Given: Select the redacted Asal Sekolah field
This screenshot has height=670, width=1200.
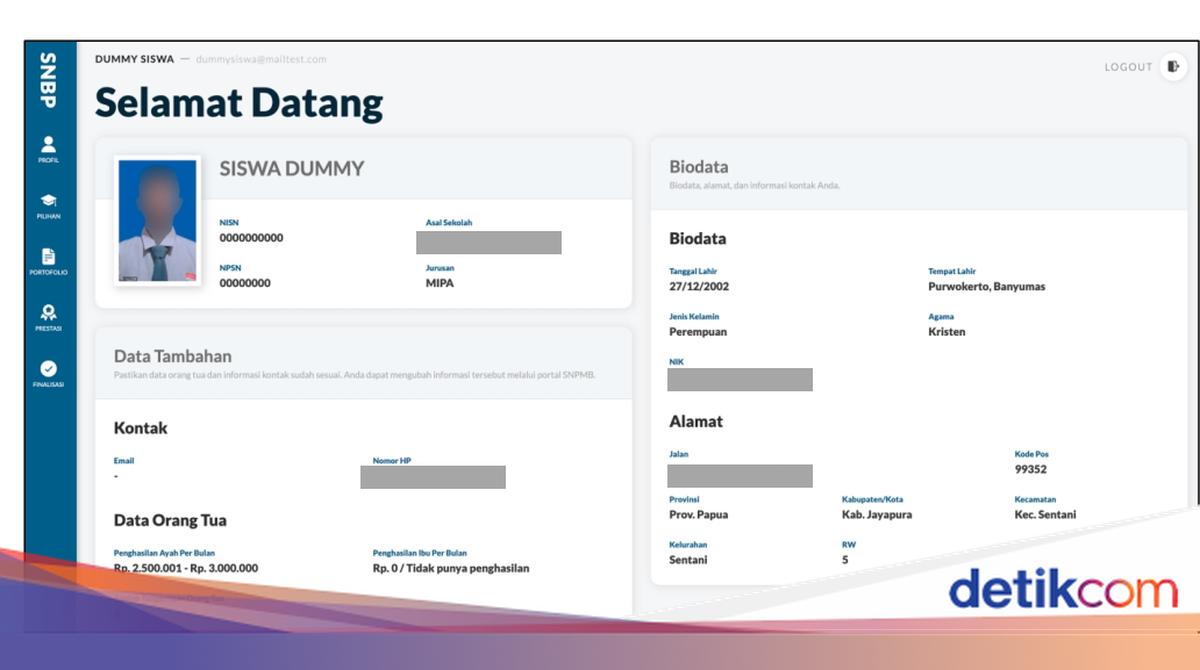Looking at the screenshot, I should pos(488,242).
